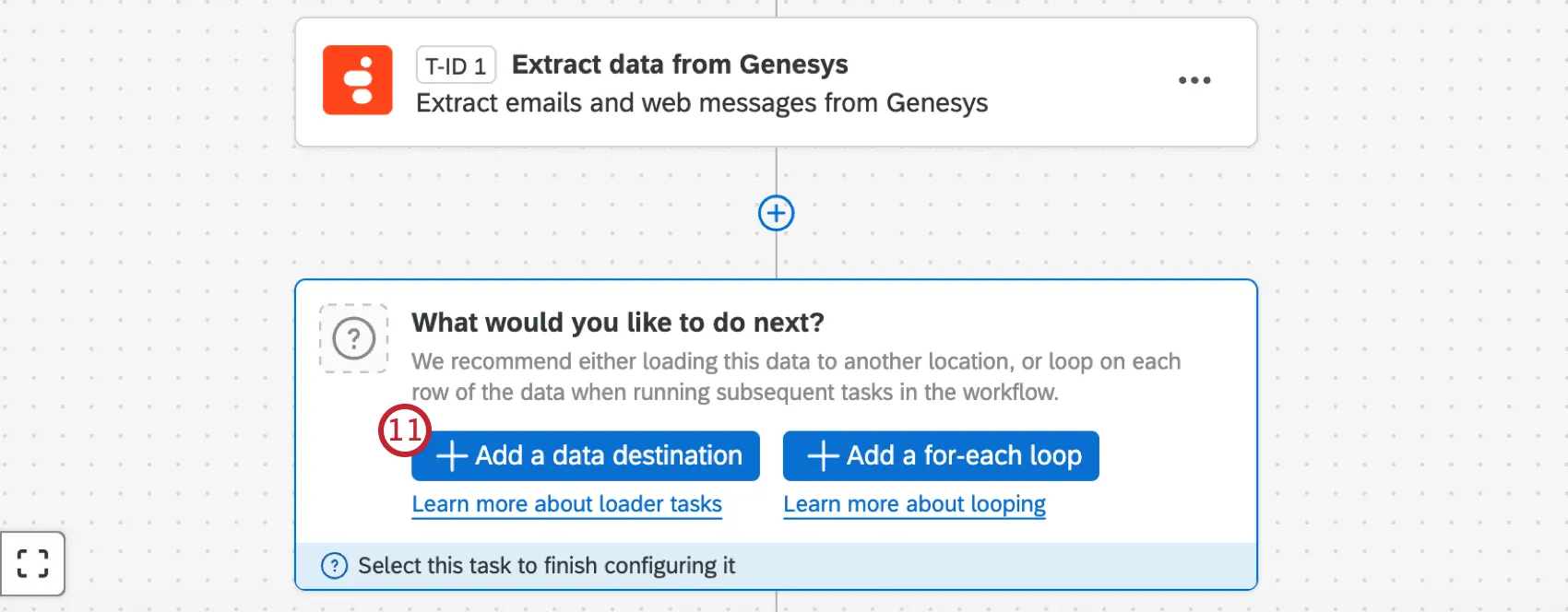Open the ellipsis options menu on the Extract task
The image size is (1568, 612).
click(x=1194, y=81)
